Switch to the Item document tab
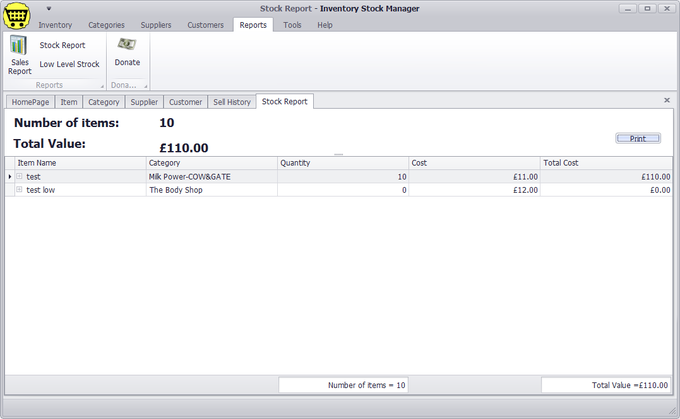Screen dimensions: 680x419 point(69,102)
